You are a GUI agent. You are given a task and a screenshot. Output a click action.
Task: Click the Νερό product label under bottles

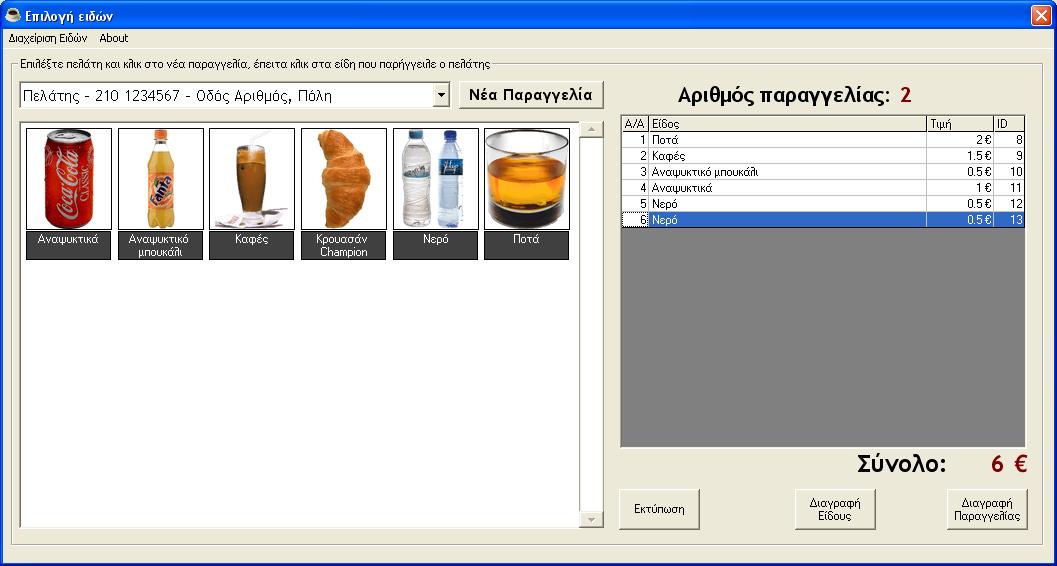tap(435, 245)
